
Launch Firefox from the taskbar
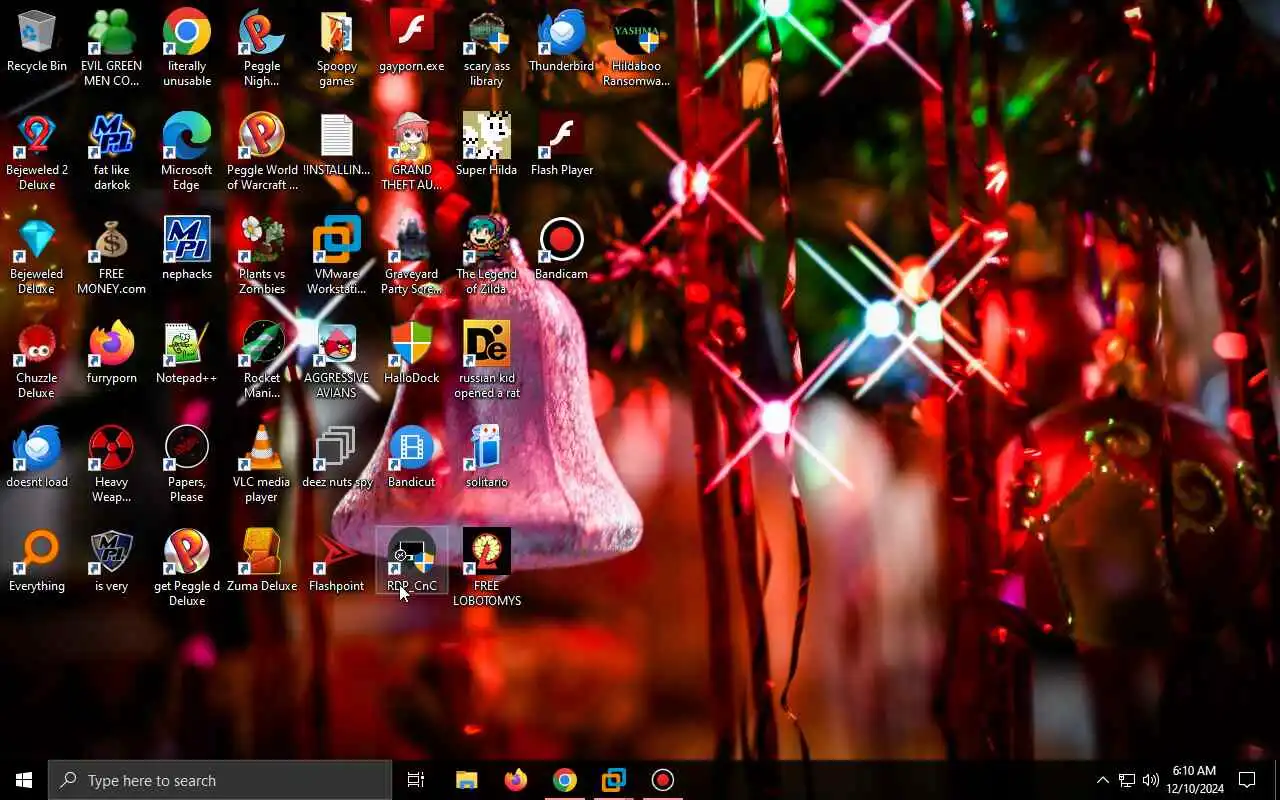tap(515, 780)
